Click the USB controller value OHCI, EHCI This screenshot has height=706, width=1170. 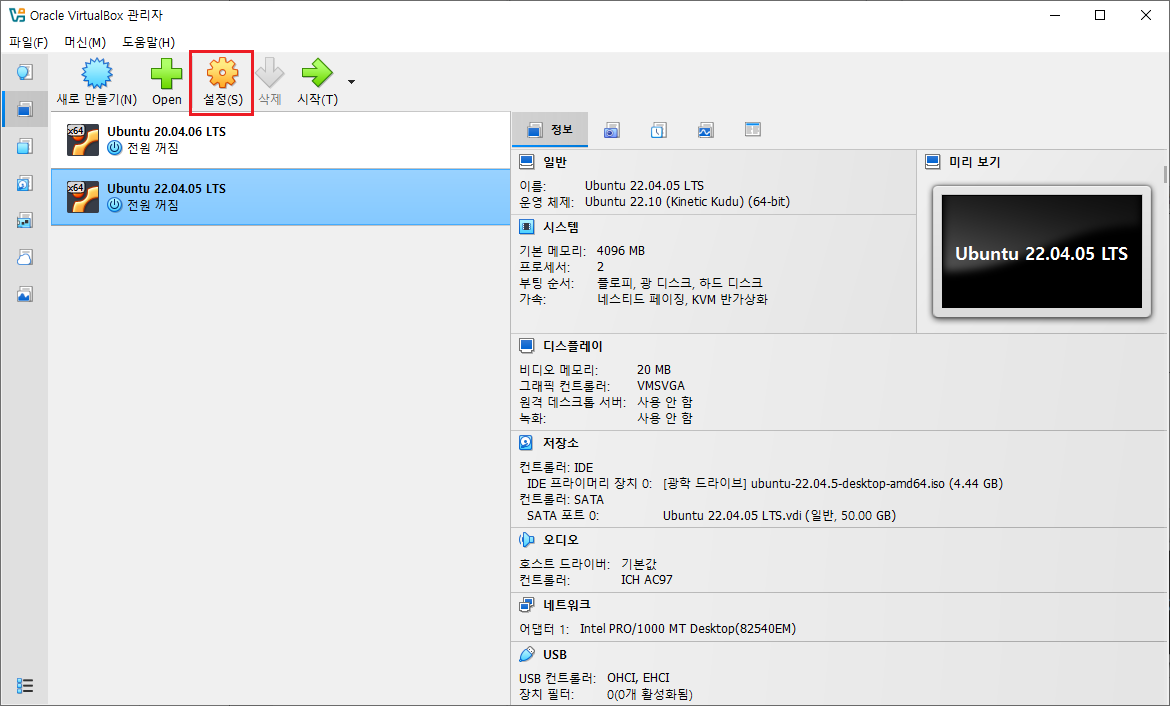click(638, 678)
